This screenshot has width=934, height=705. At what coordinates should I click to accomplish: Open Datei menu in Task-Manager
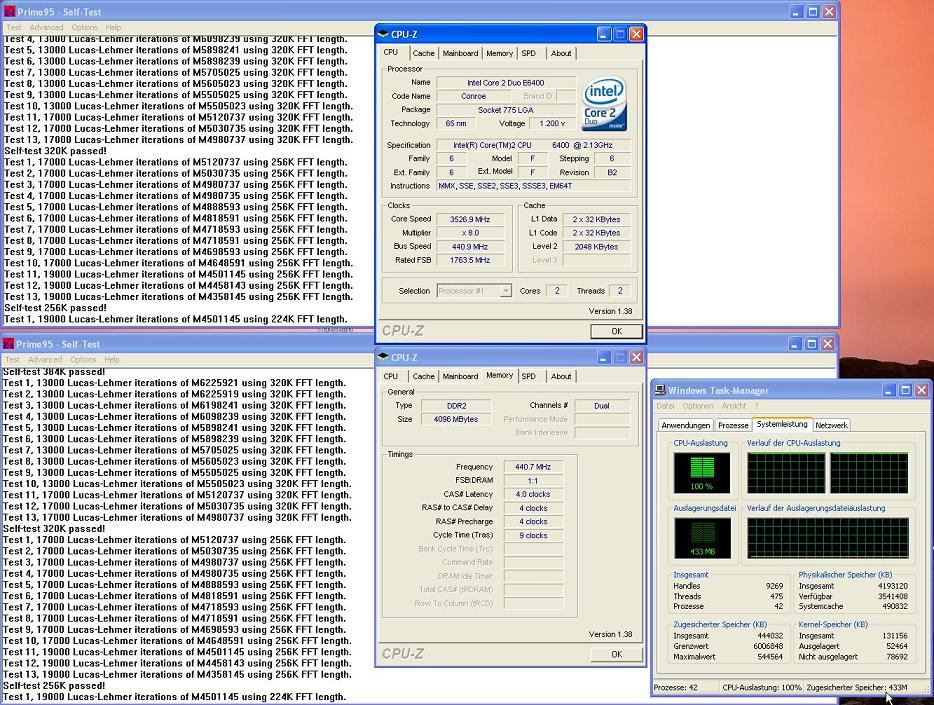coord(665,406)
